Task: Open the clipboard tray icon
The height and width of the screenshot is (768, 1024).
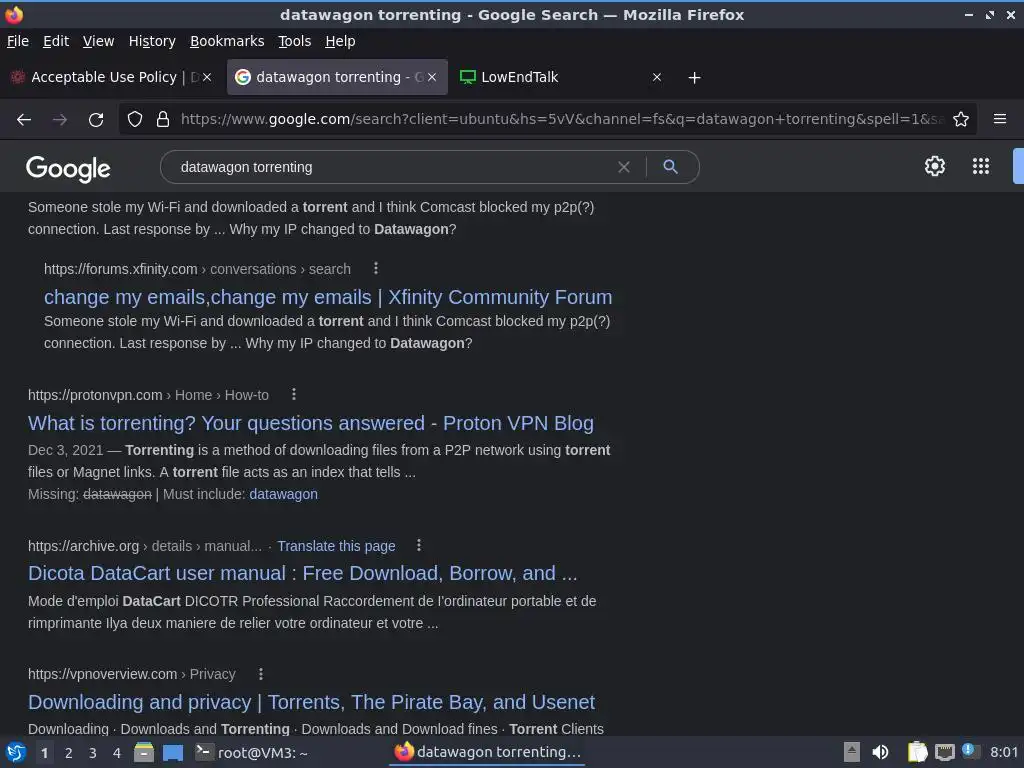Action: pyautogui.click(x=917, y=752)
